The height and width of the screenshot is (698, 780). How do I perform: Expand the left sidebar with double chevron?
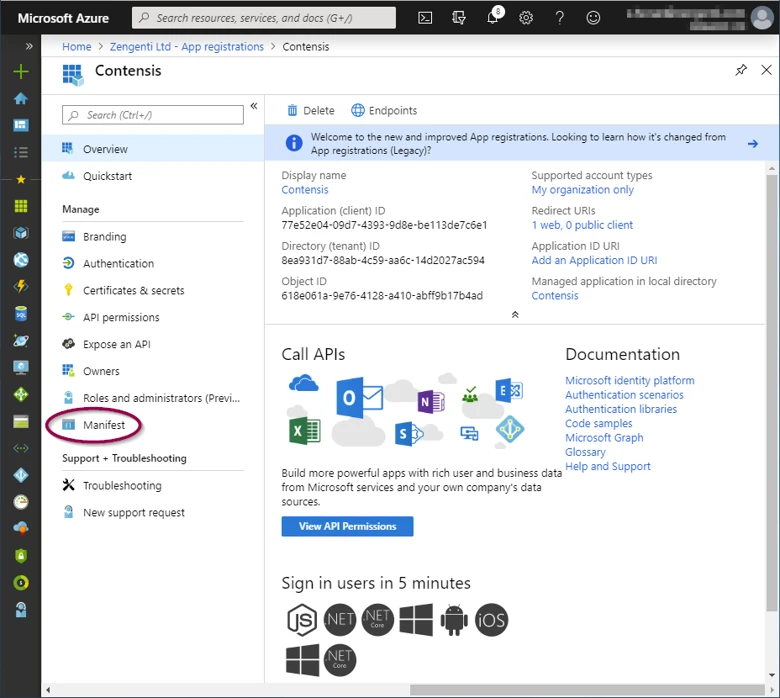point(29,46)
